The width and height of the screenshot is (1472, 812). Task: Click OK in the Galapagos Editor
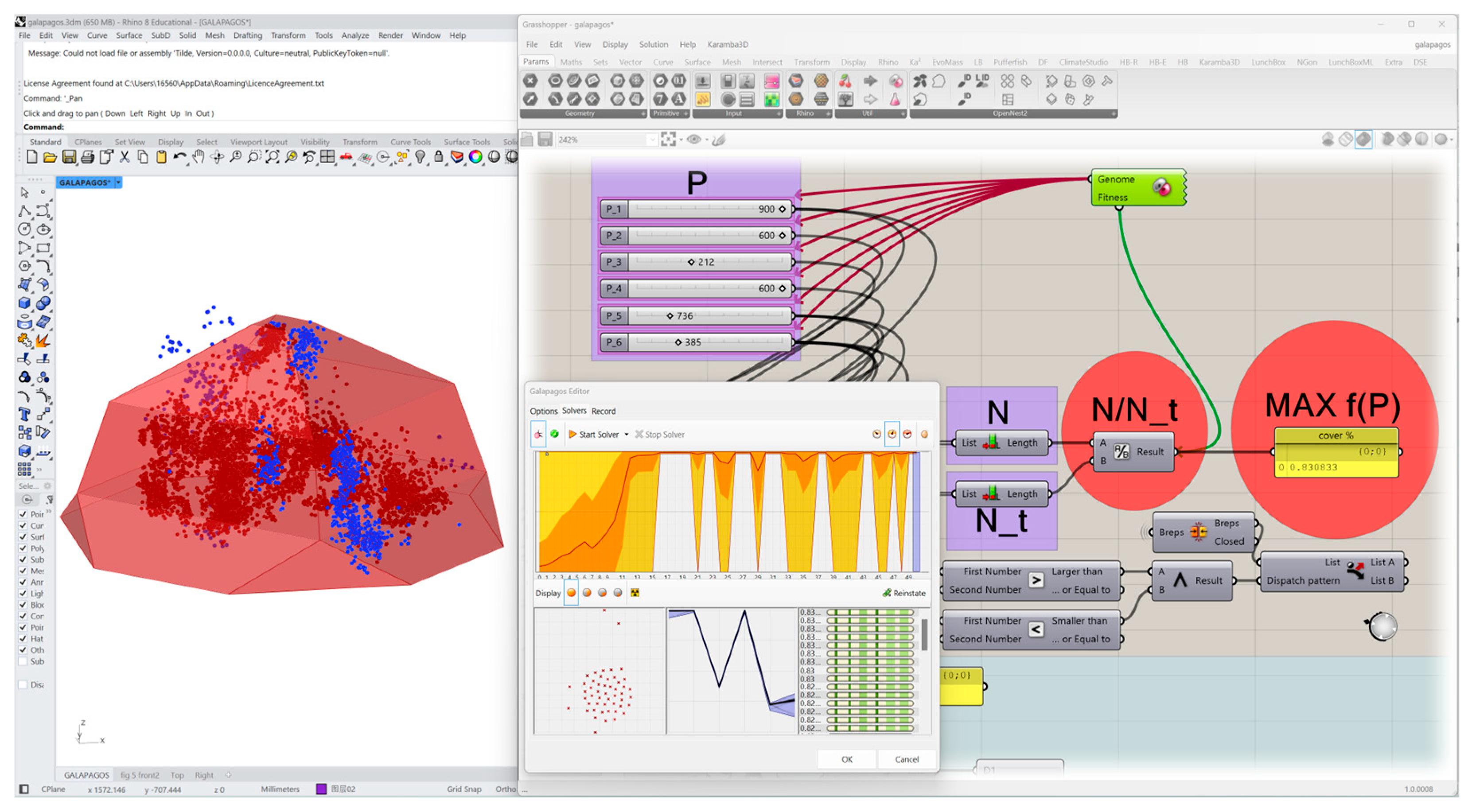846,759
